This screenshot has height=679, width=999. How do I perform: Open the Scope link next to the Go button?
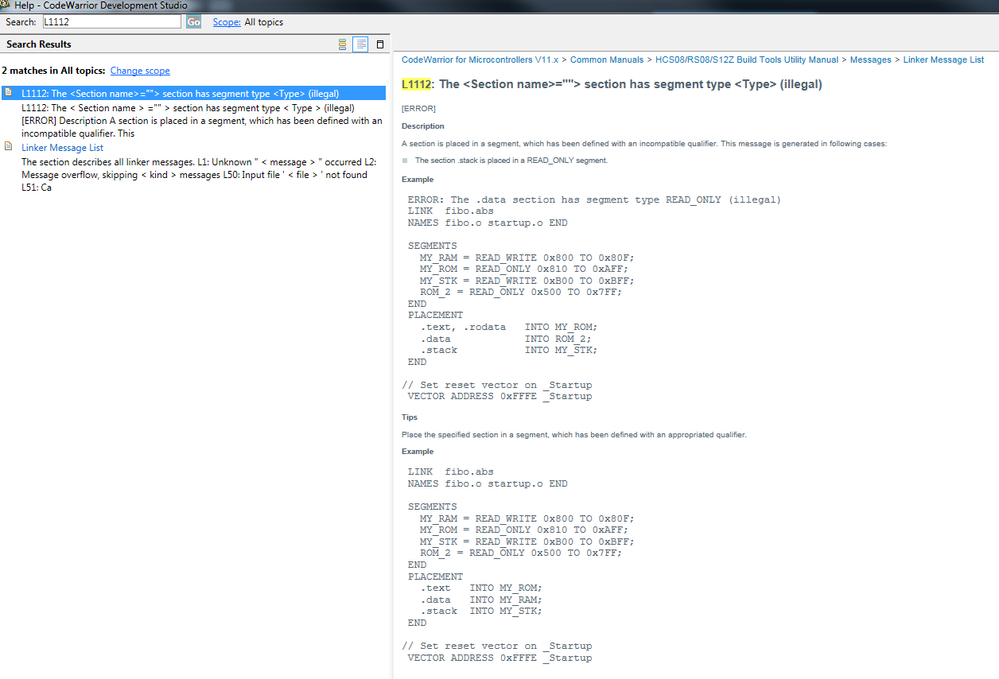[x=226, y=22]
